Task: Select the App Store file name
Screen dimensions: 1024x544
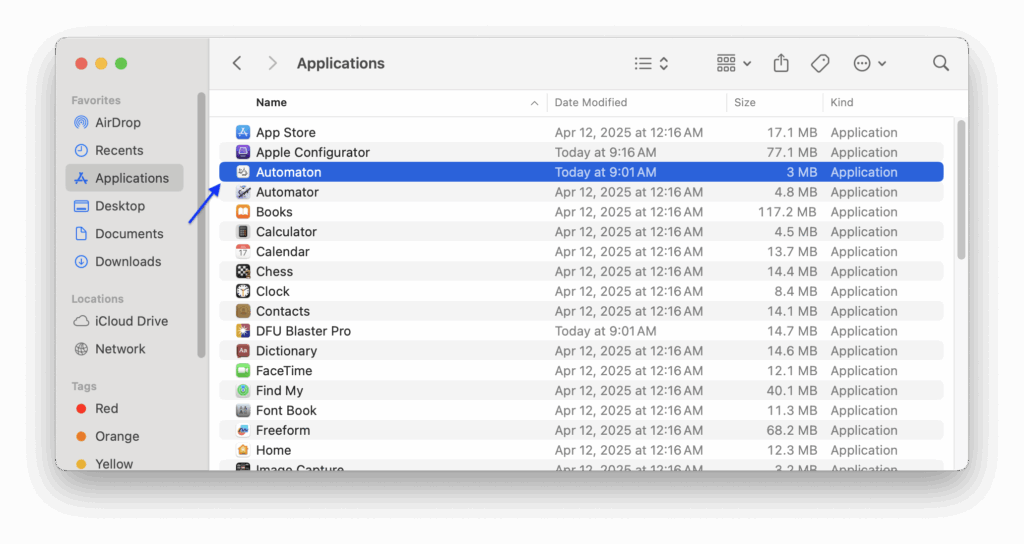Action: 285,133
